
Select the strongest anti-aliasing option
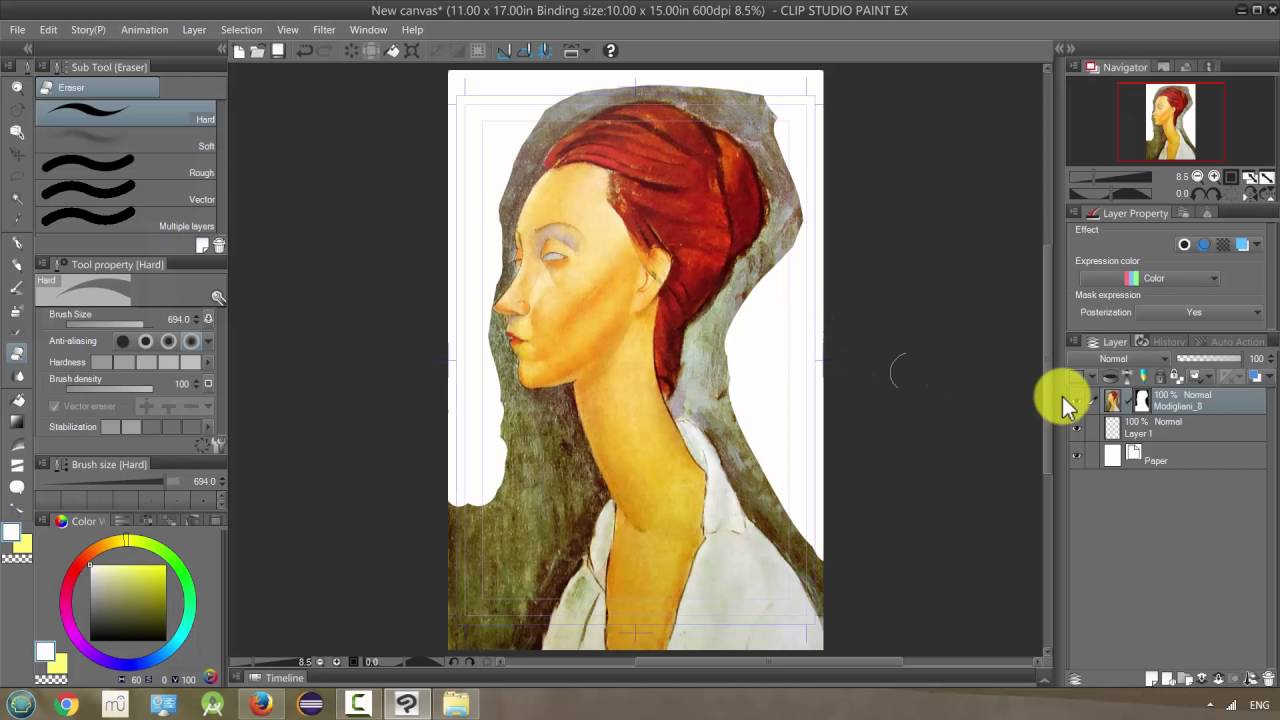191,341
